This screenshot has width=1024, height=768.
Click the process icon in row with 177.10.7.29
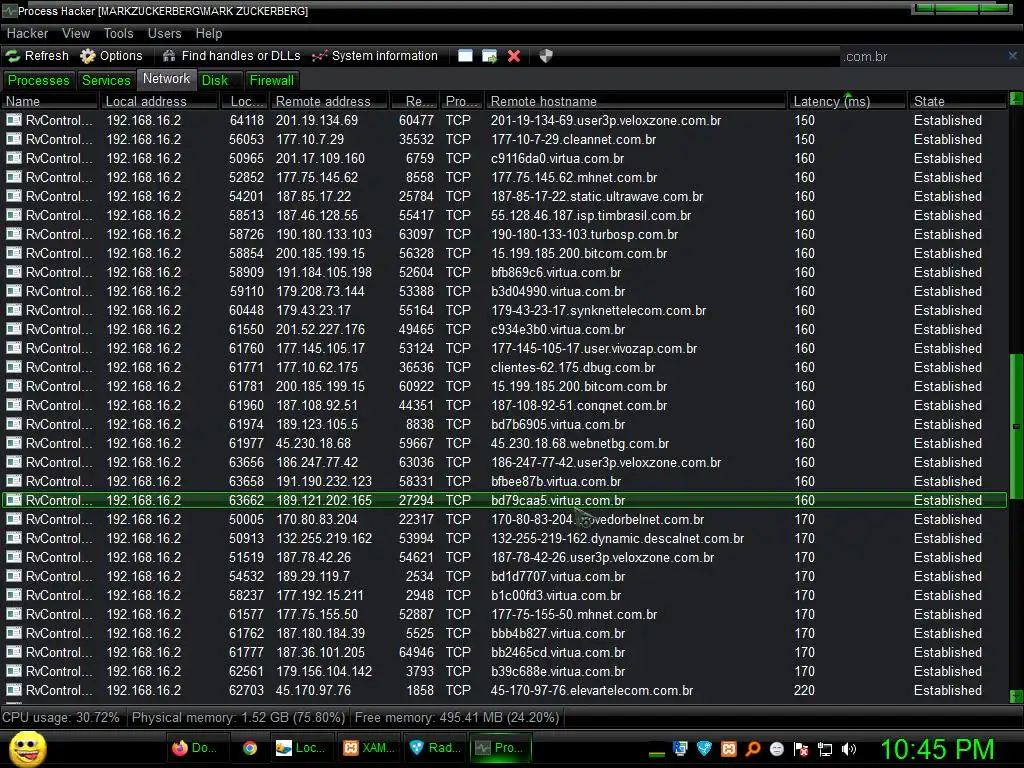coord(14,139)
